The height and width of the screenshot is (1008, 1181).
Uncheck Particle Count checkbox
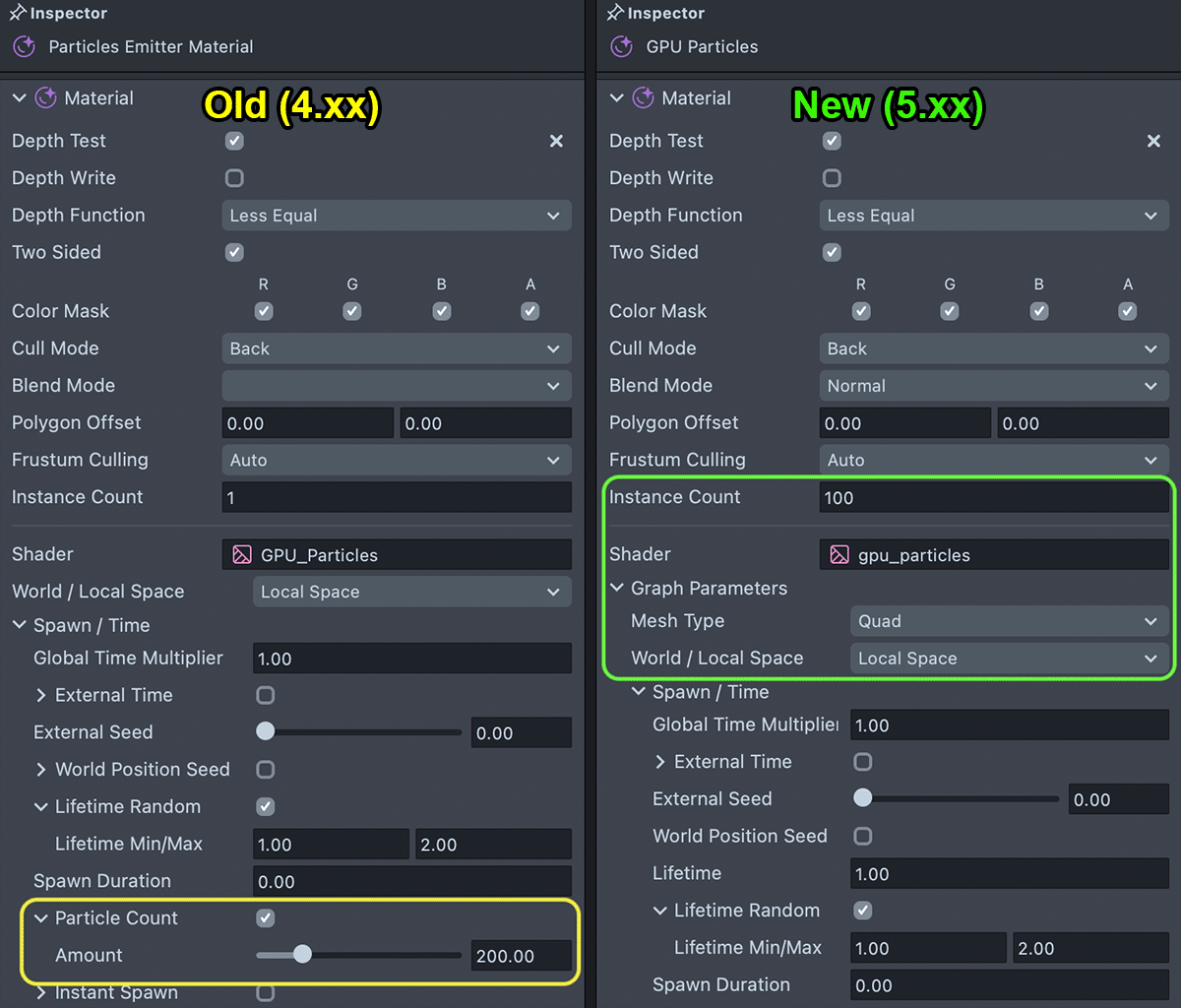tap(265, 918)
